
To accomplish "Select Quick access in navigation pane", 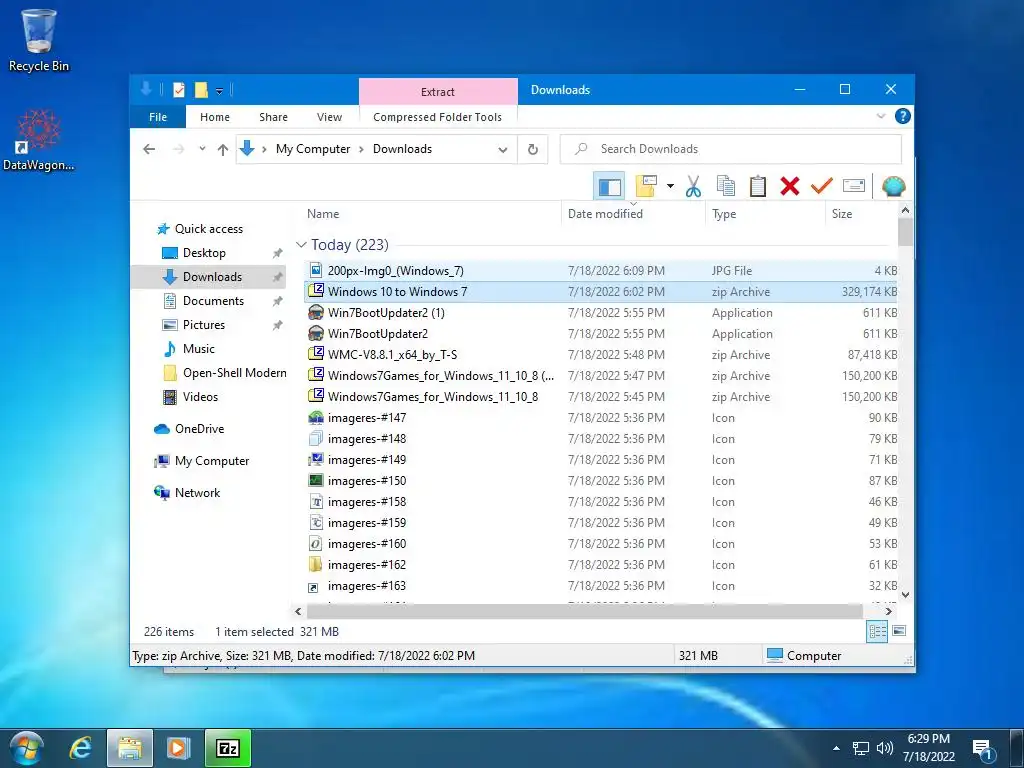I will (208, 229).
